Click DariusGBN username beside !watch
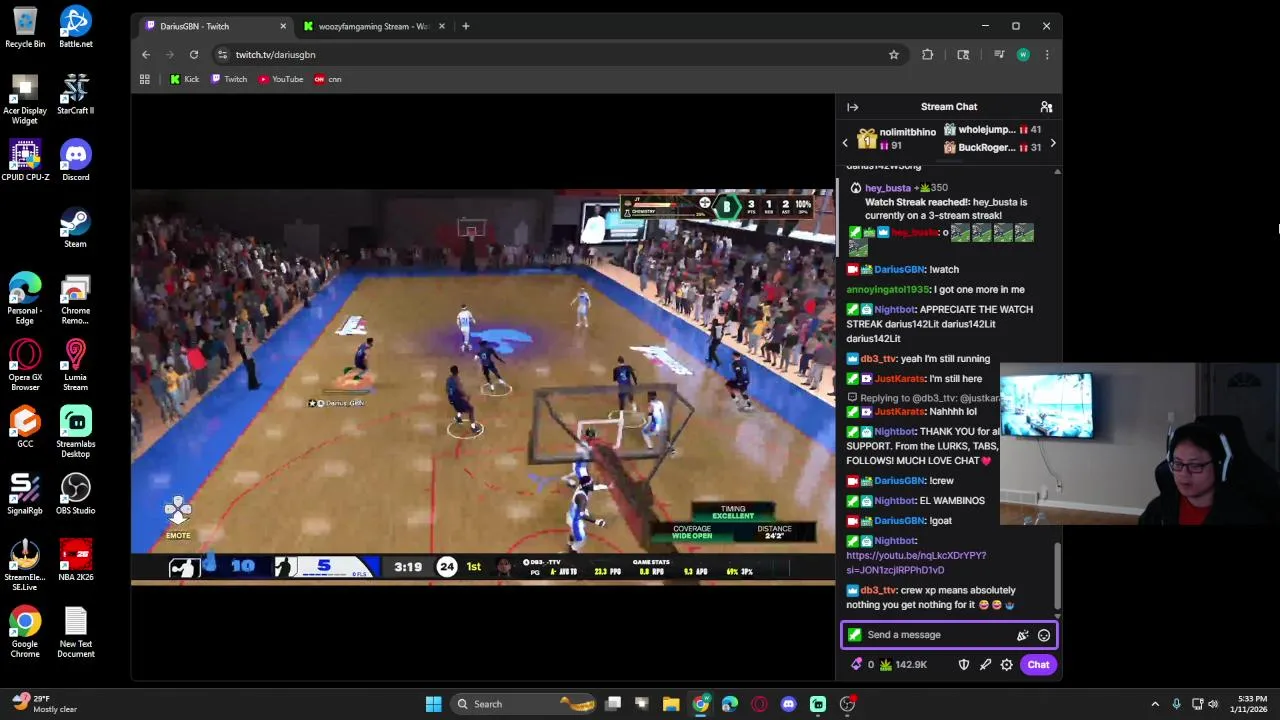The height and width of the screenshot is (720, 1280). pos(899,269)
